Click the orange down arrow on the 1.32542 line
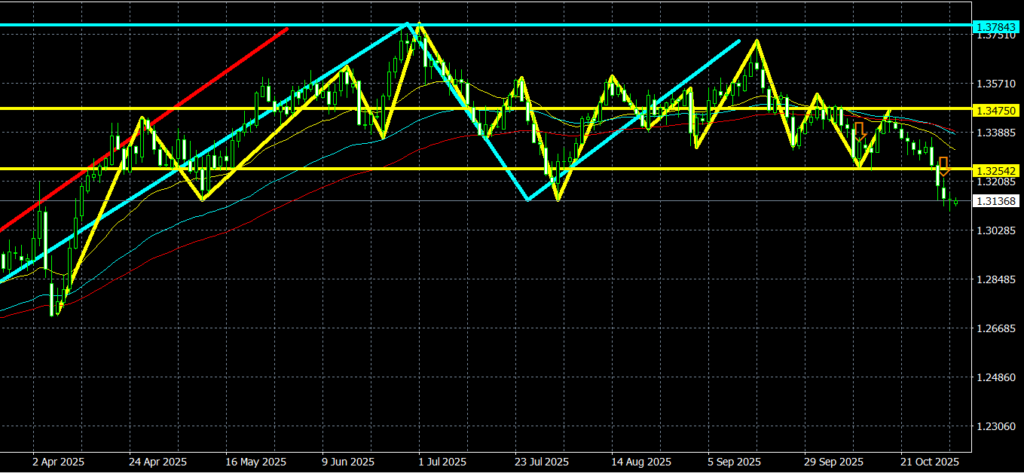This screenshot has height=473, width=1024. [943, 167]
